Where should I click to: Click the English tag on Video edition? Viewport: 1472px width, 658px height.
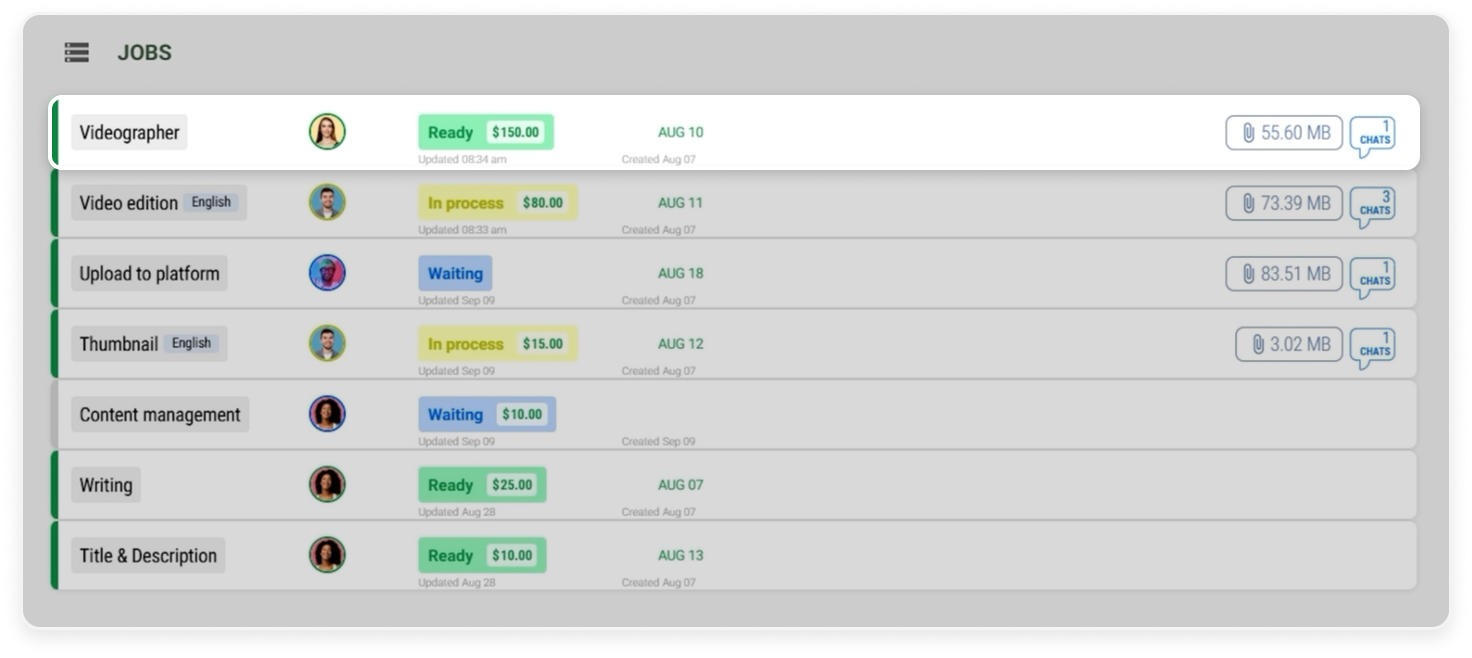point(211,202)
